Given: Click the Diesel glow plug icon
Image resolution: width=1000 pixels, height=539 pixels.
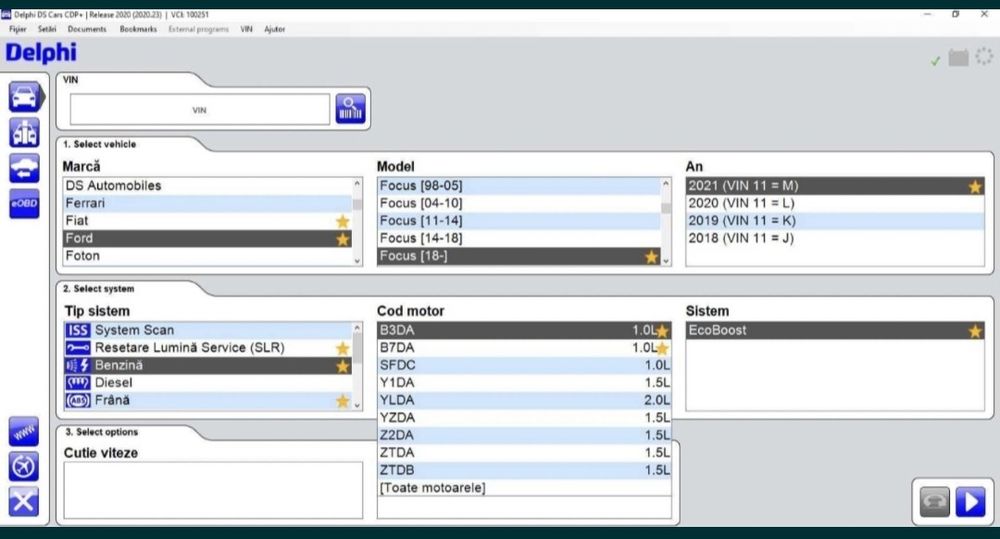Looking at the screenshot, I should 78,383.
